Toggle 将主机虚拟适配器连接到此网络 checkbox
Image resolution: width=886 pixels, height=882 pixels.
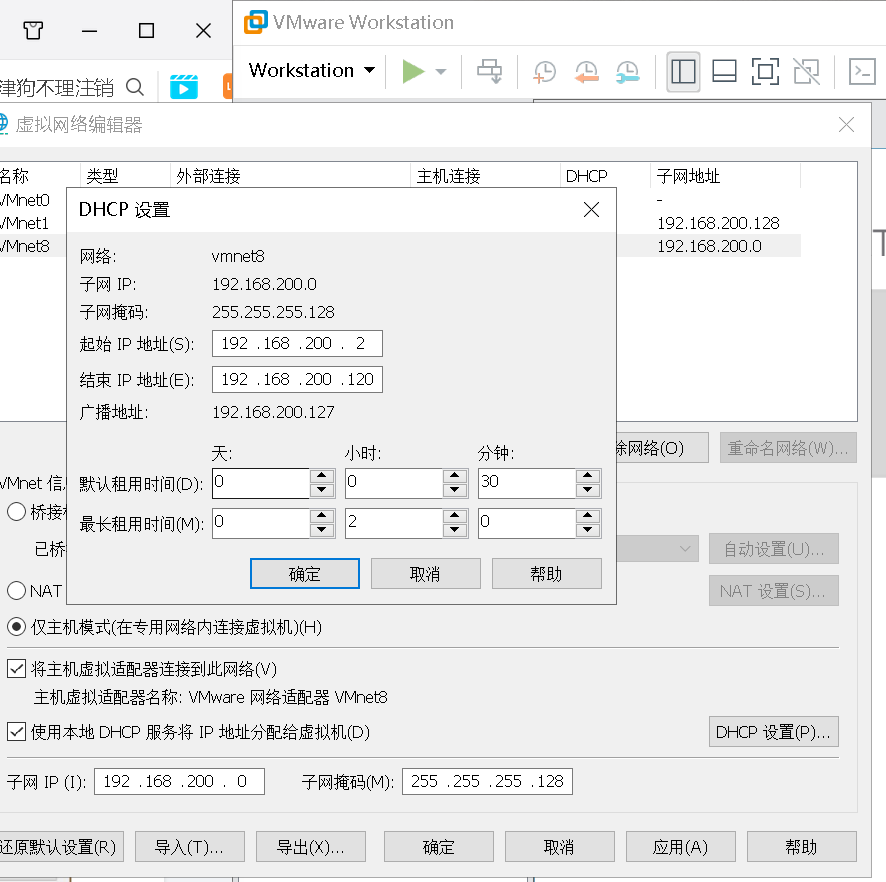tap(16, 669)
